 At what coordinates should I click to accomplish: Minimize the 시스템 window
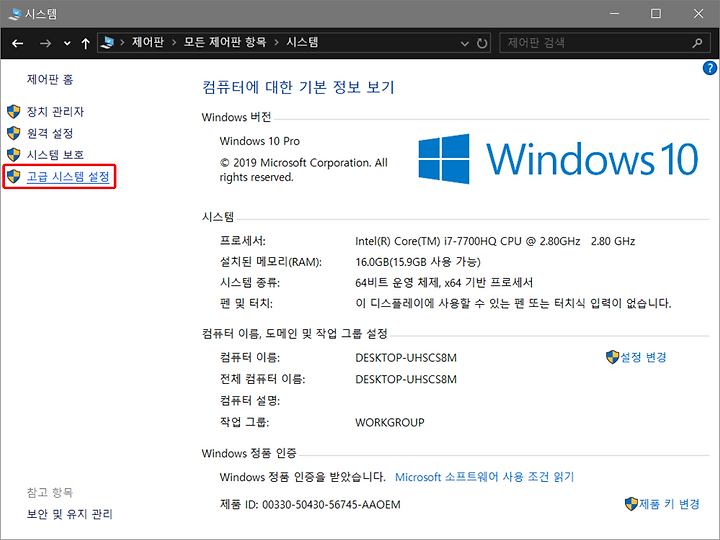(x=614, y=14)
